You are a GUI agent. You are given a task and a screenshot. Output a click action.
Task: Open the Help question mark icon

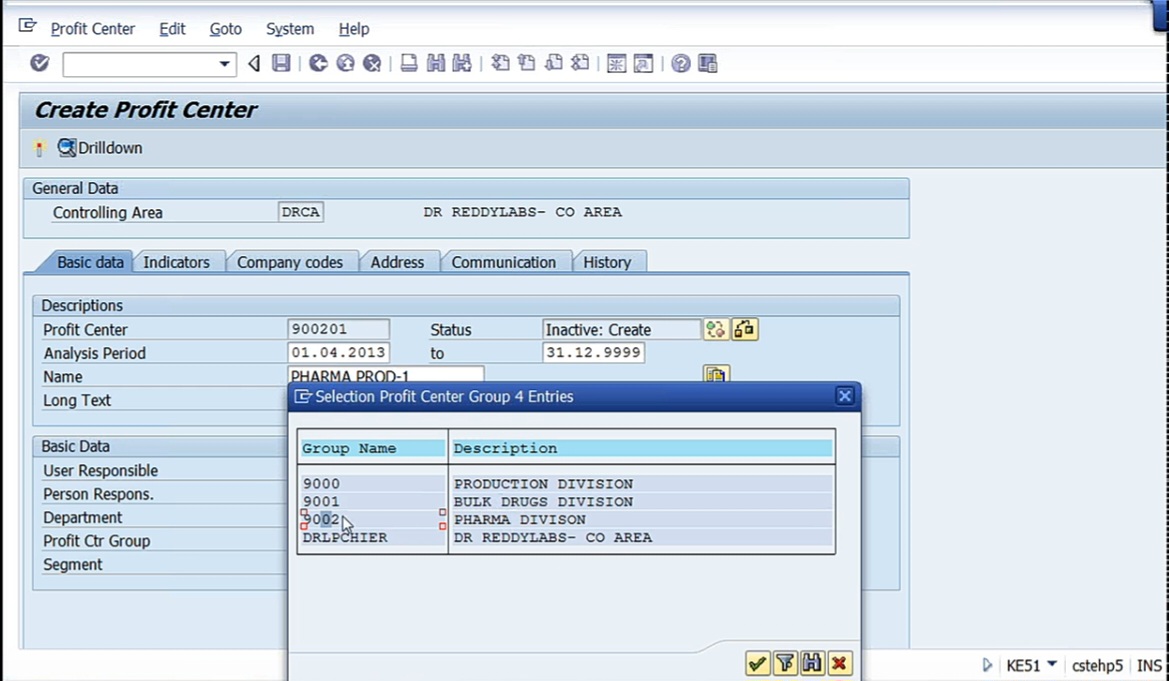tap(681, 63)
